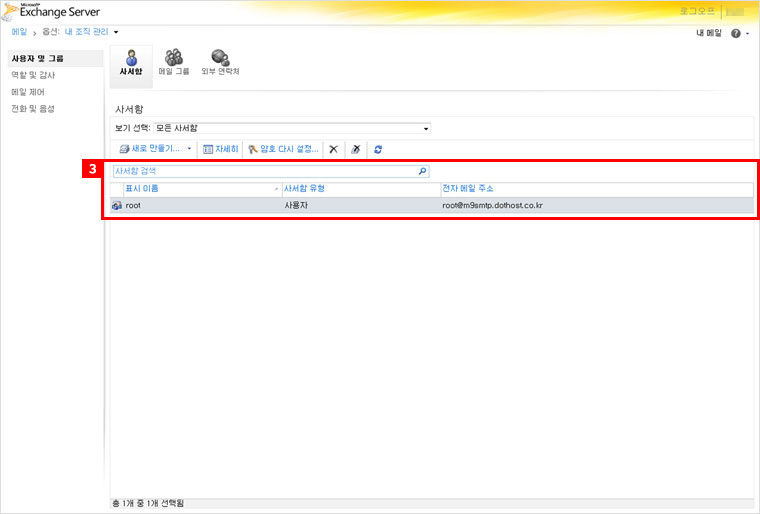Viewport: 760px width, 514px height.
Task: Open the 메일 그룹 (Mail Group) icon
Action: (x=174, y=63)
